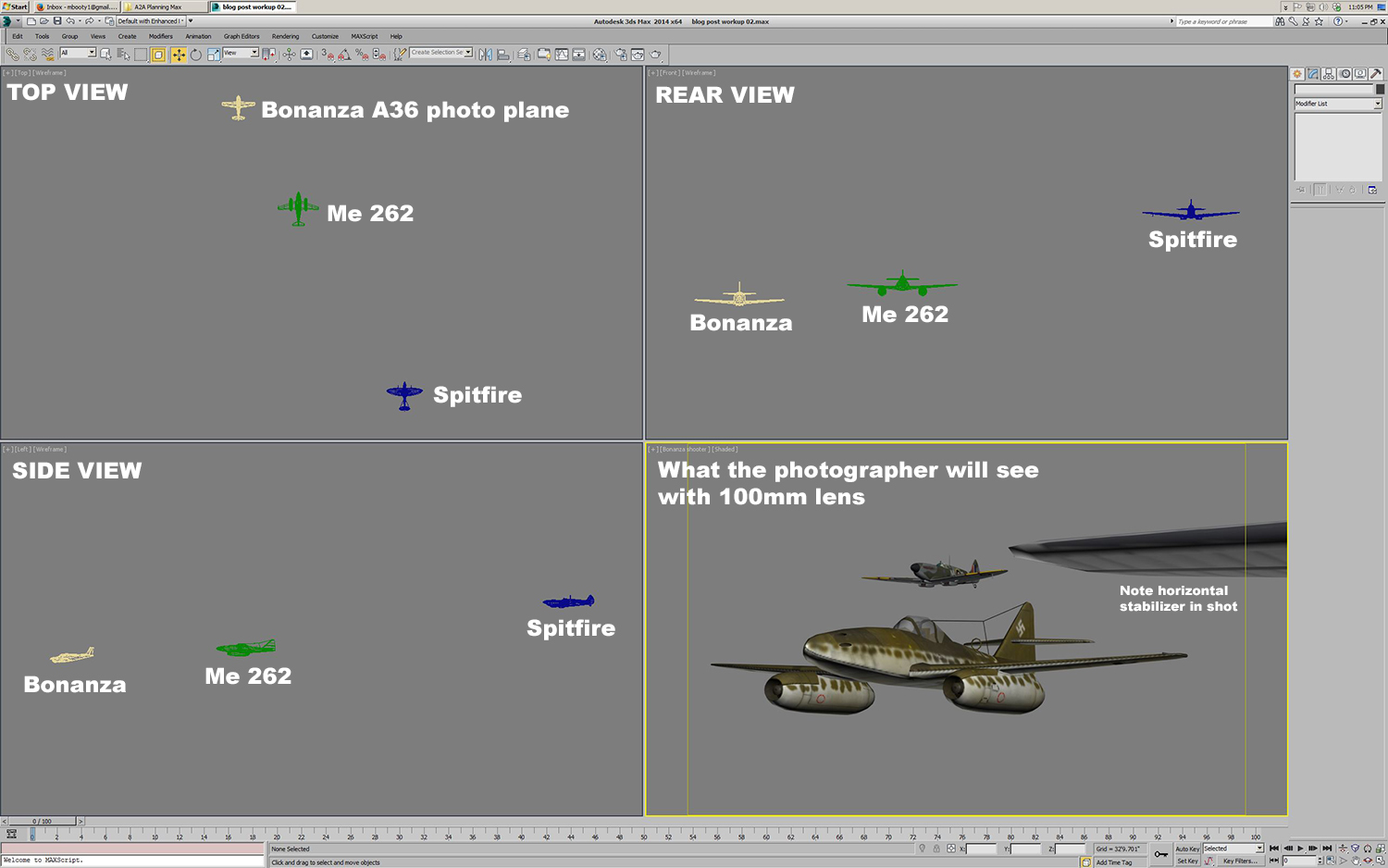Open the Material Editor icon

[599, 55]
